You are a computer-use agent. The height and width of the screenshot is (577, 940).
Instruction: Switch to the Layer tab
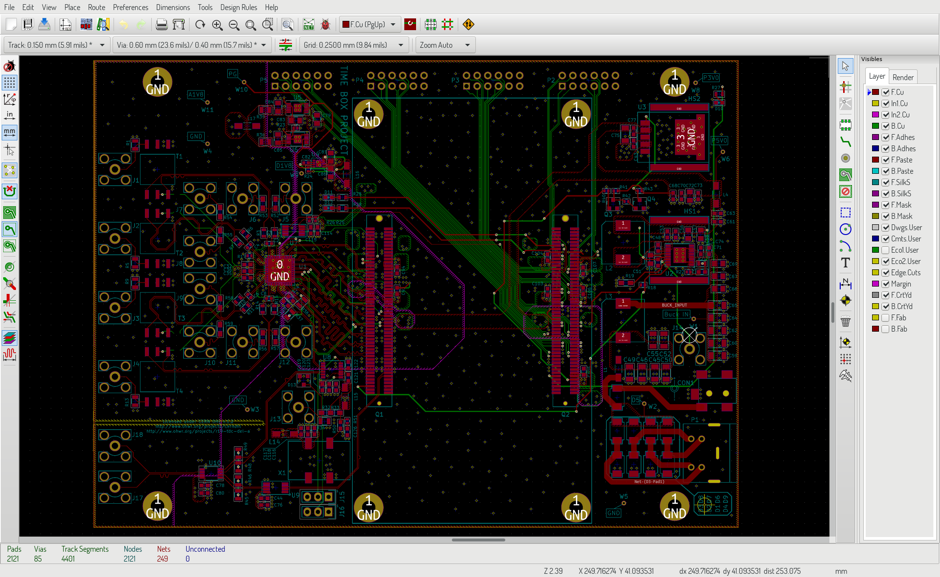tap(876, 76)
